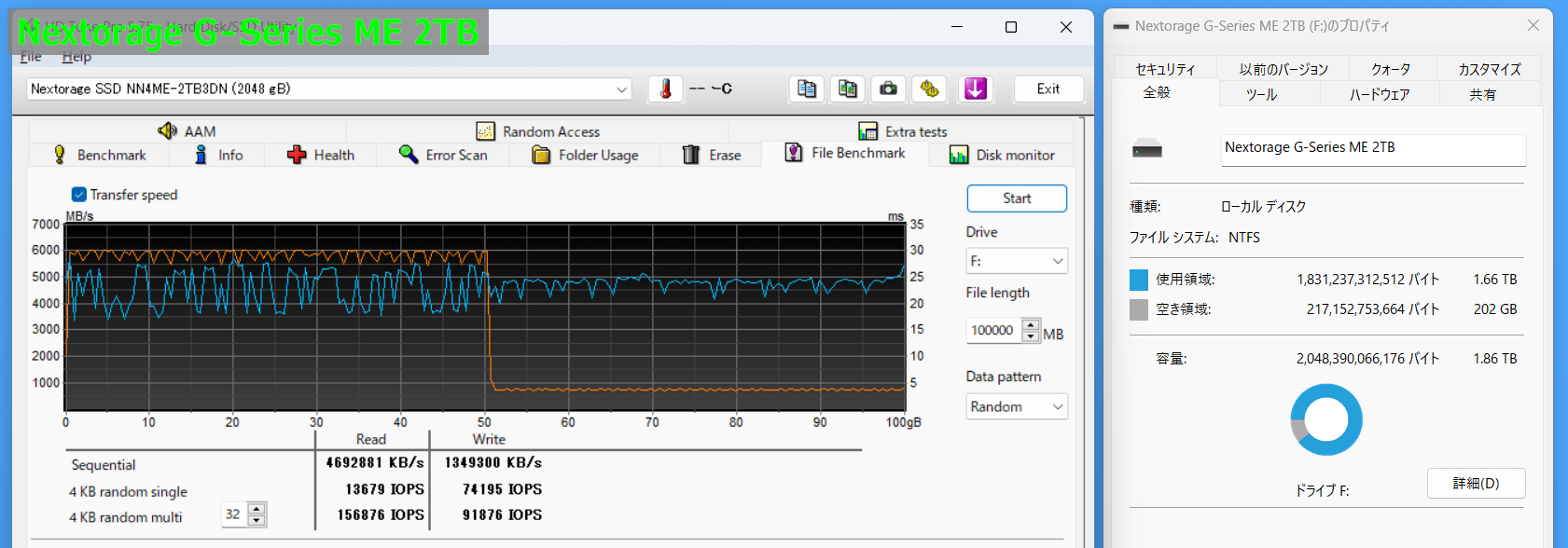Open the Drive F: dropdown

[x=1017, y=261]
